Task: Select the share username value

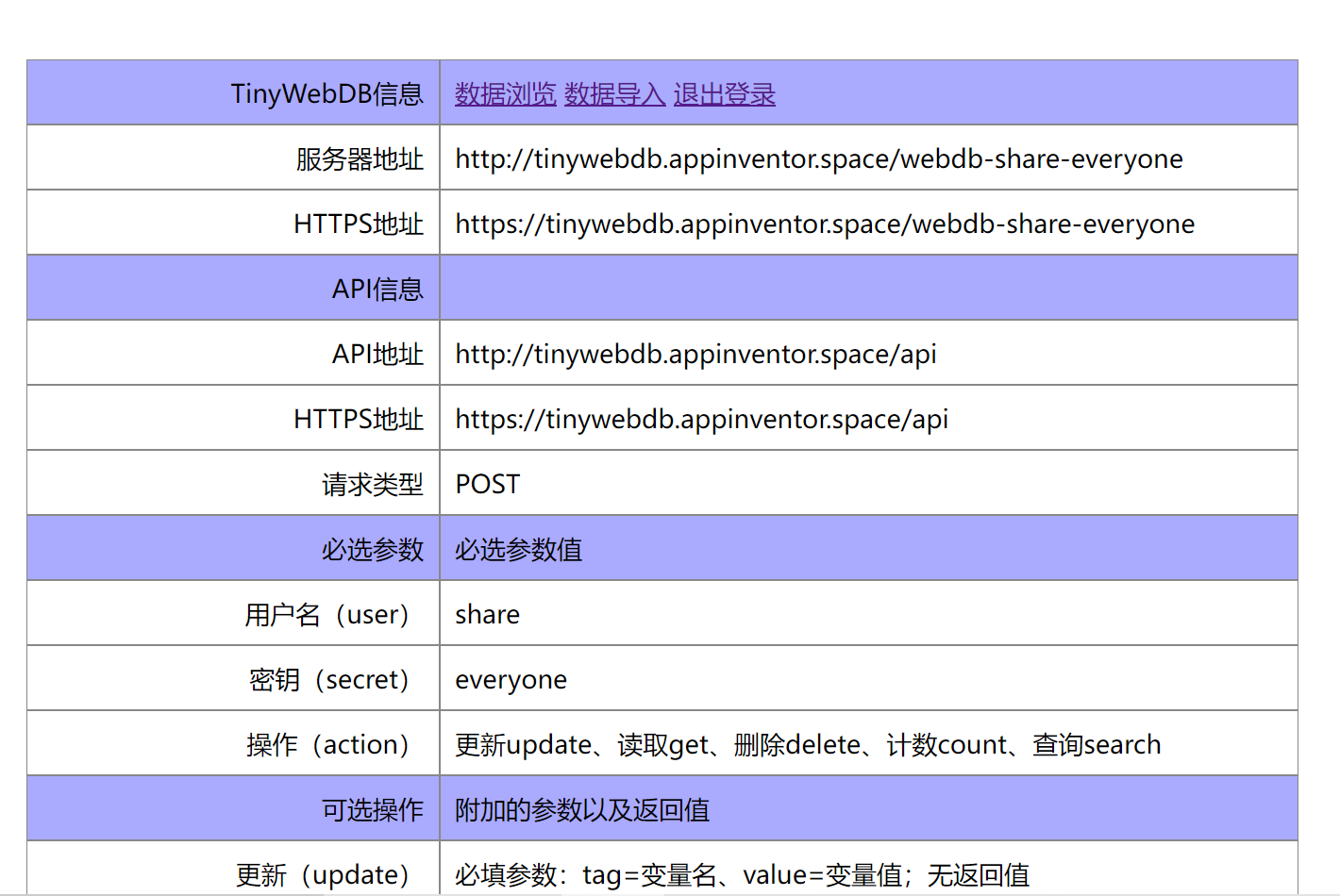Action: (487, 614)
